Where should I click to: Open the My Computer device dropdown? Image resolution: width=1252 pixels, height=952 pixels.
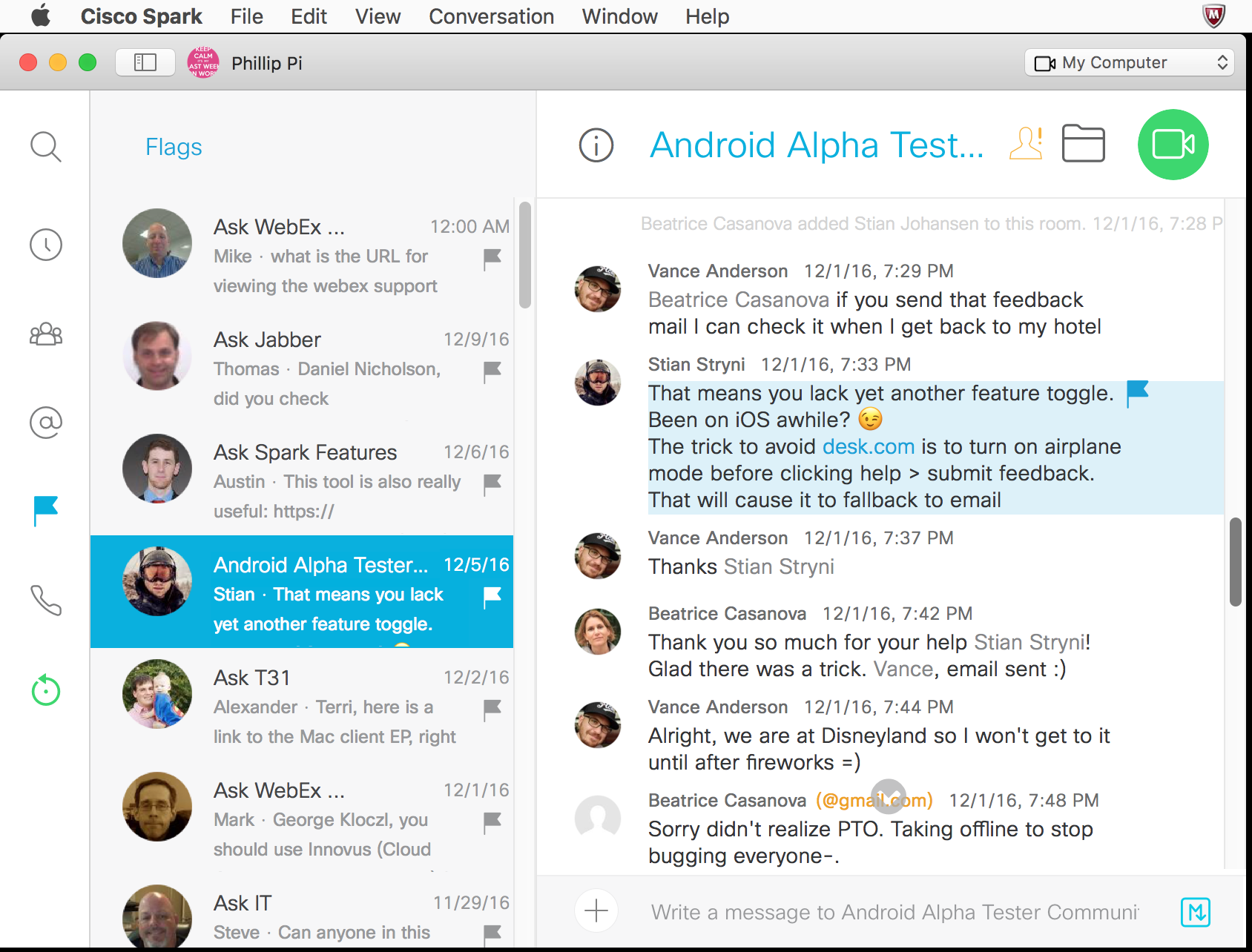tap(1130, 62)
